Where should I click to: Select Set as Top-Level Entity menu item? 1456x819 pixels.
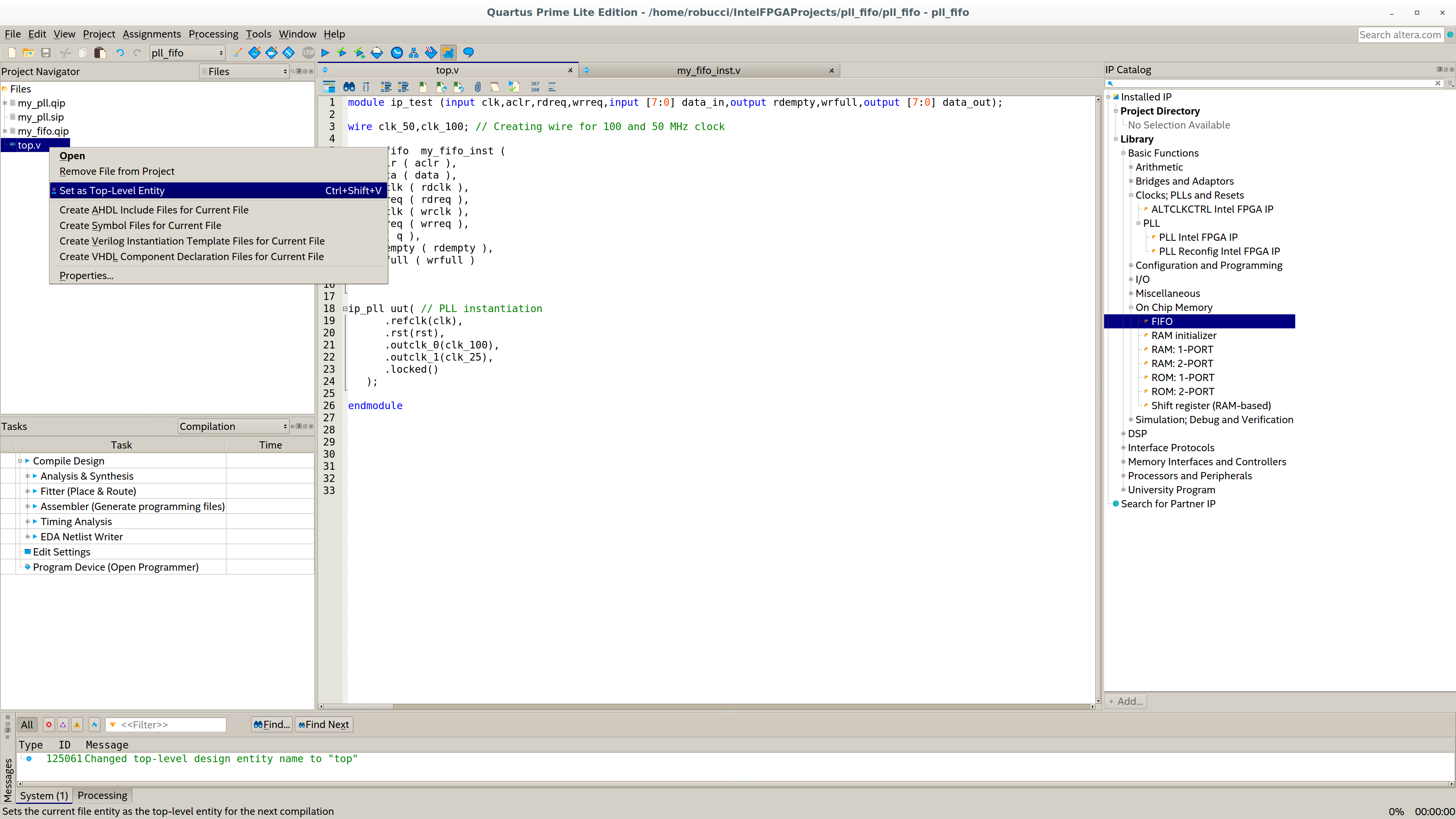[218, 190]
